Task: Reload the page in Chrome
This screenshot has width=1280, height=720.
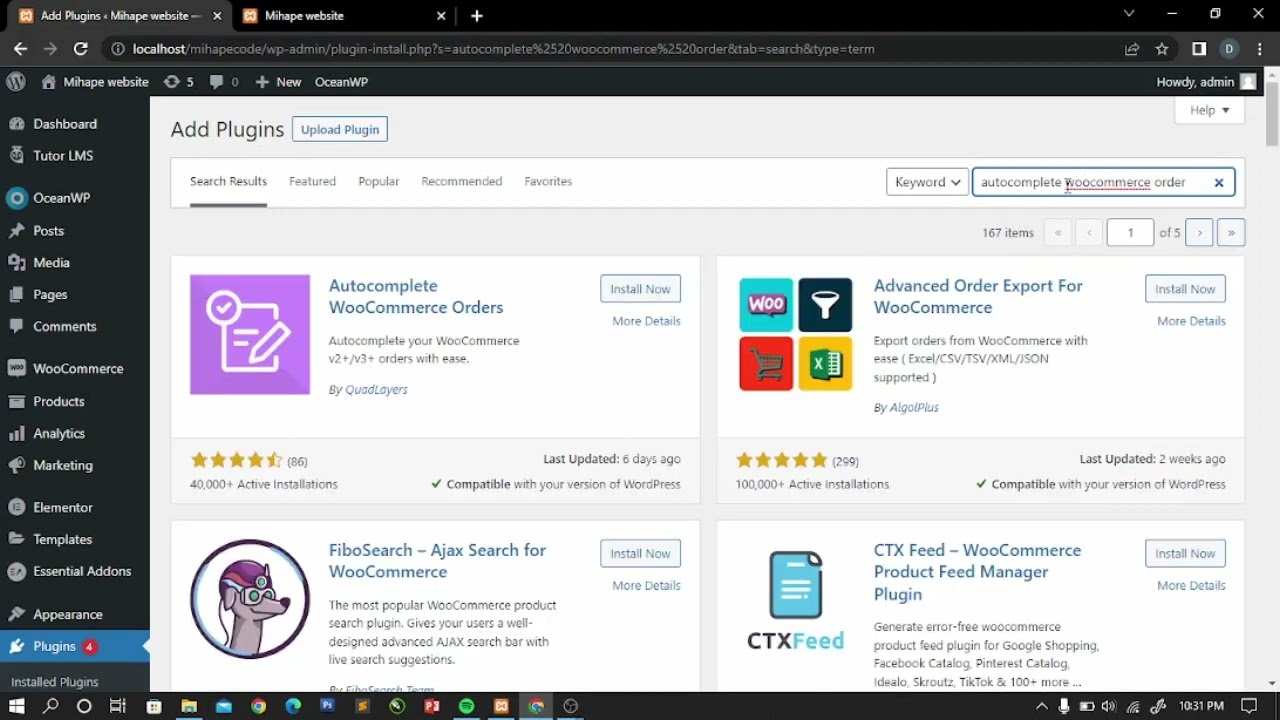Action: click(x=81, y=49)
